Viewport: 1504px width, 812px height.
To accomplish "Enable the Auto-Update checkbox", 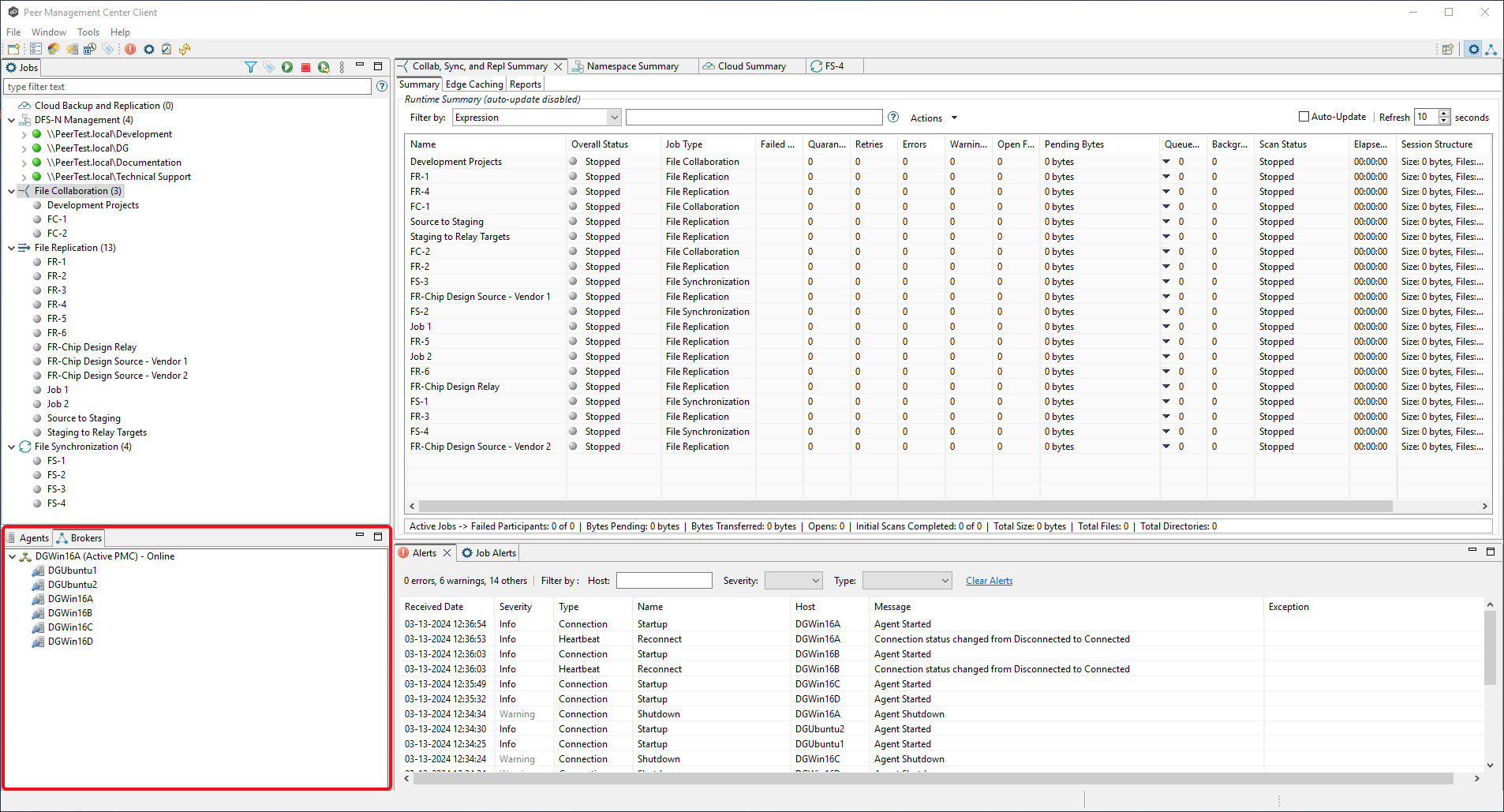I will (1304, 117).
